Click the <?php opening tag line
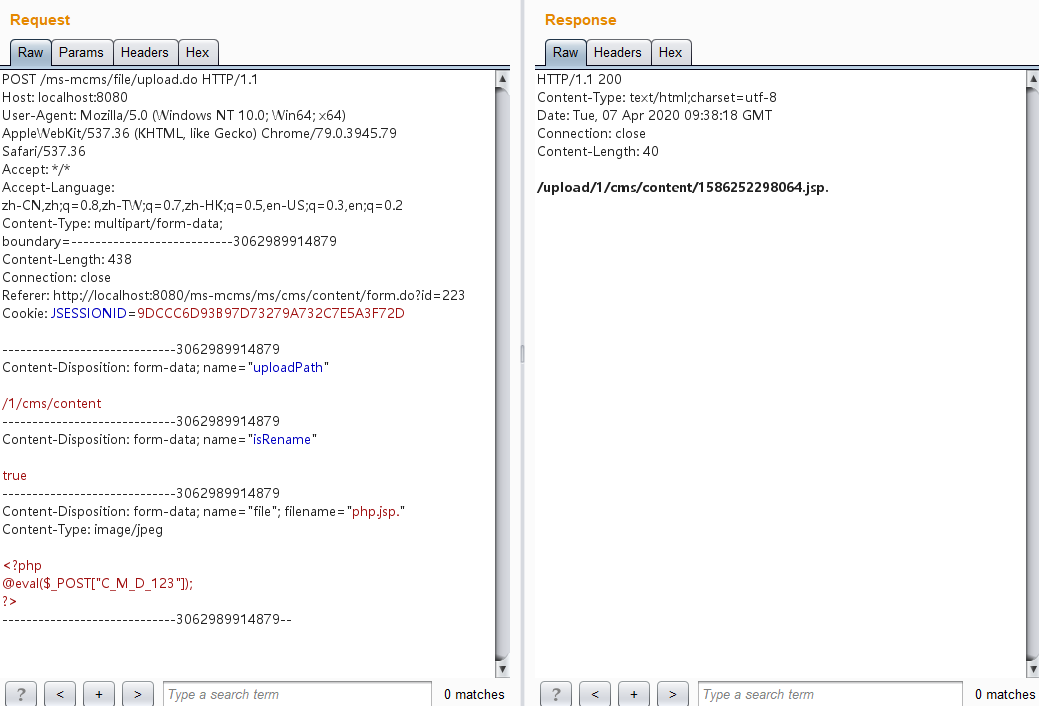 pyautogui.click(x=22, y=565)
